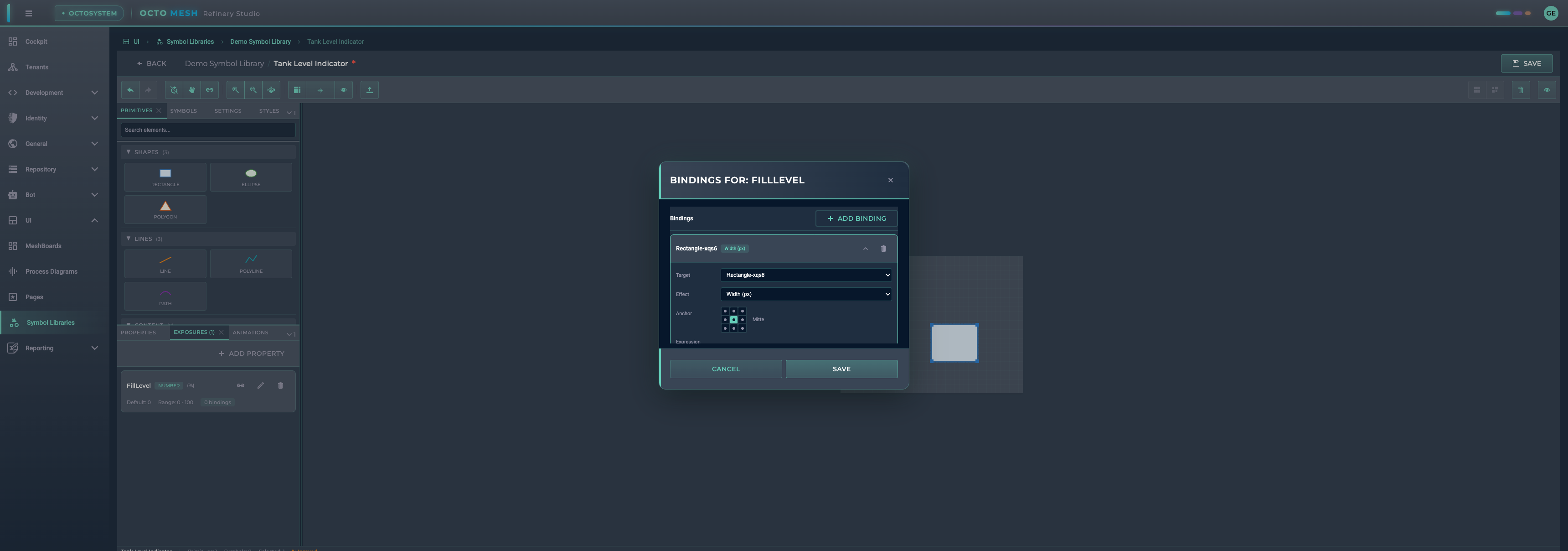
Task: Activate the hand pan tool
Action: click(191, 89)
